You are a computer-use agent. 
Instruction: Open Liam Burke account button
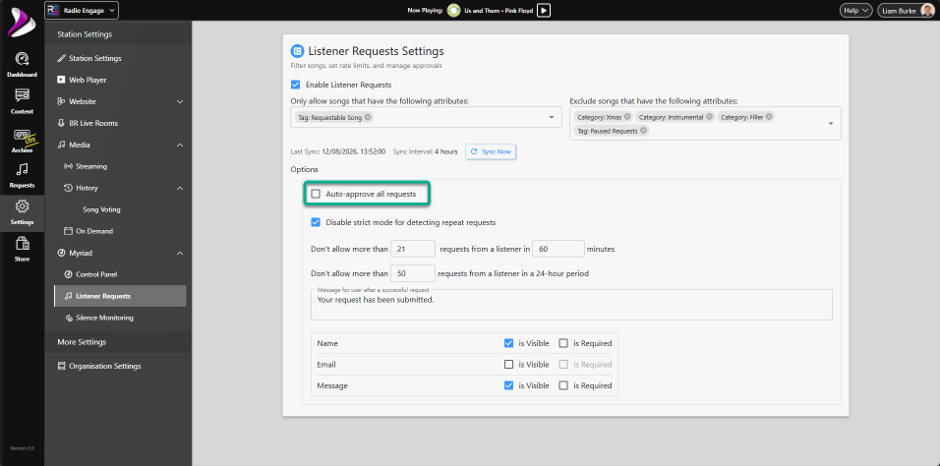coord(906,10)
